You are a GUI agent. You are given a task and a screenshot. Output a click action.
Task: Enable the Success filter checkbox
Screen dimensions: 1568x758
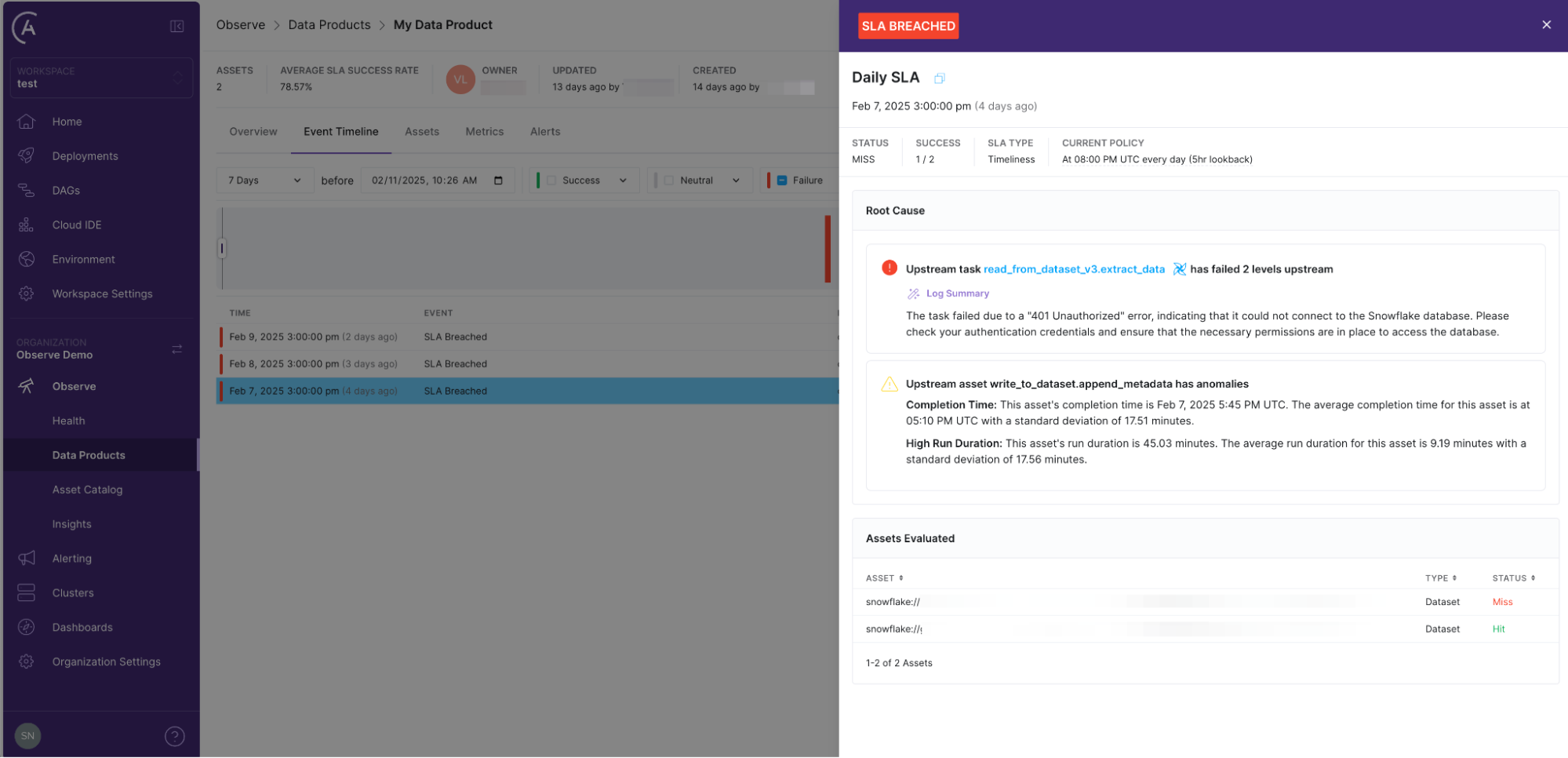(x=551, y=180)
